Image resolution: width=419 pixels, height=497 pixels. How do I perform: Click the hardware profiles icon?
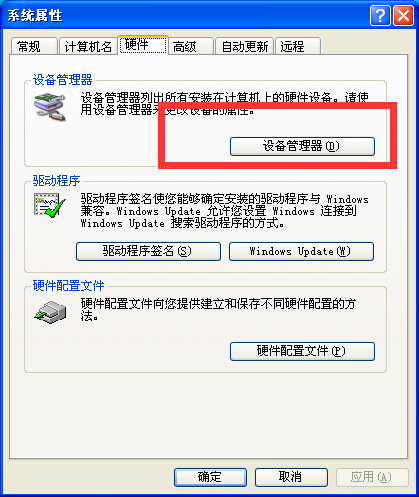point(50,312)
